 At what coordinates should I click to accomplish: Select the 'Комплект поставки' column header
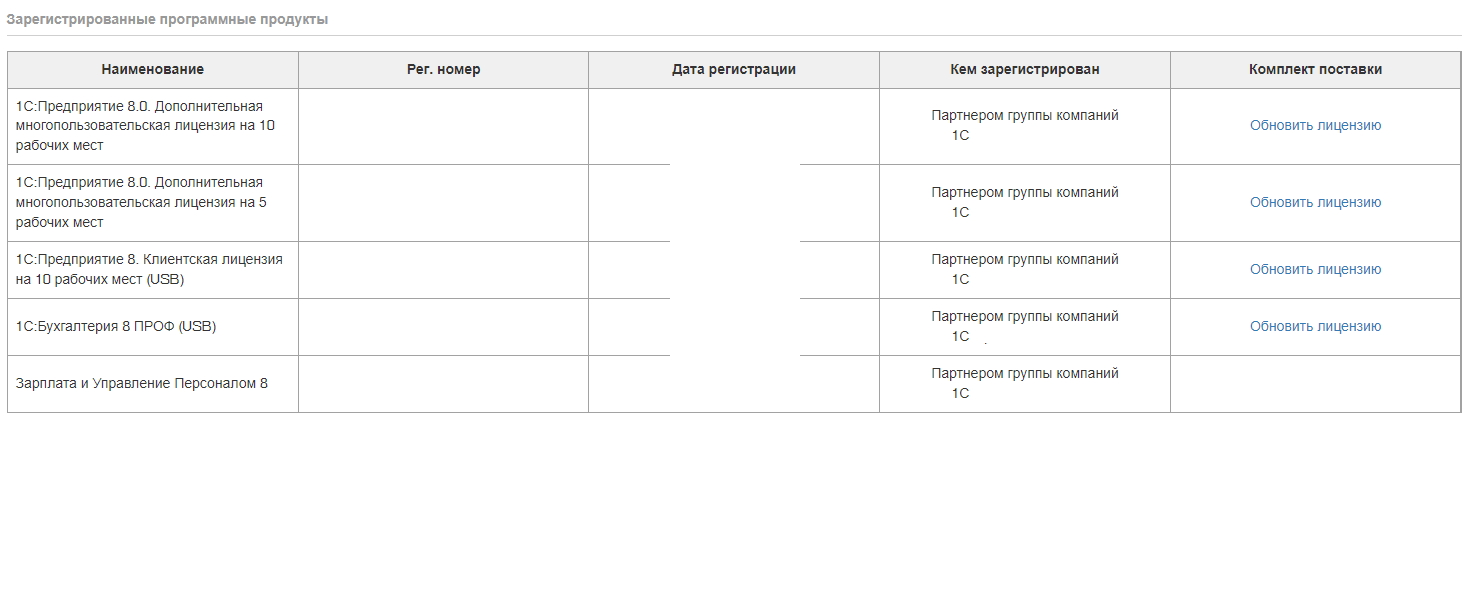click(1315, 70)
